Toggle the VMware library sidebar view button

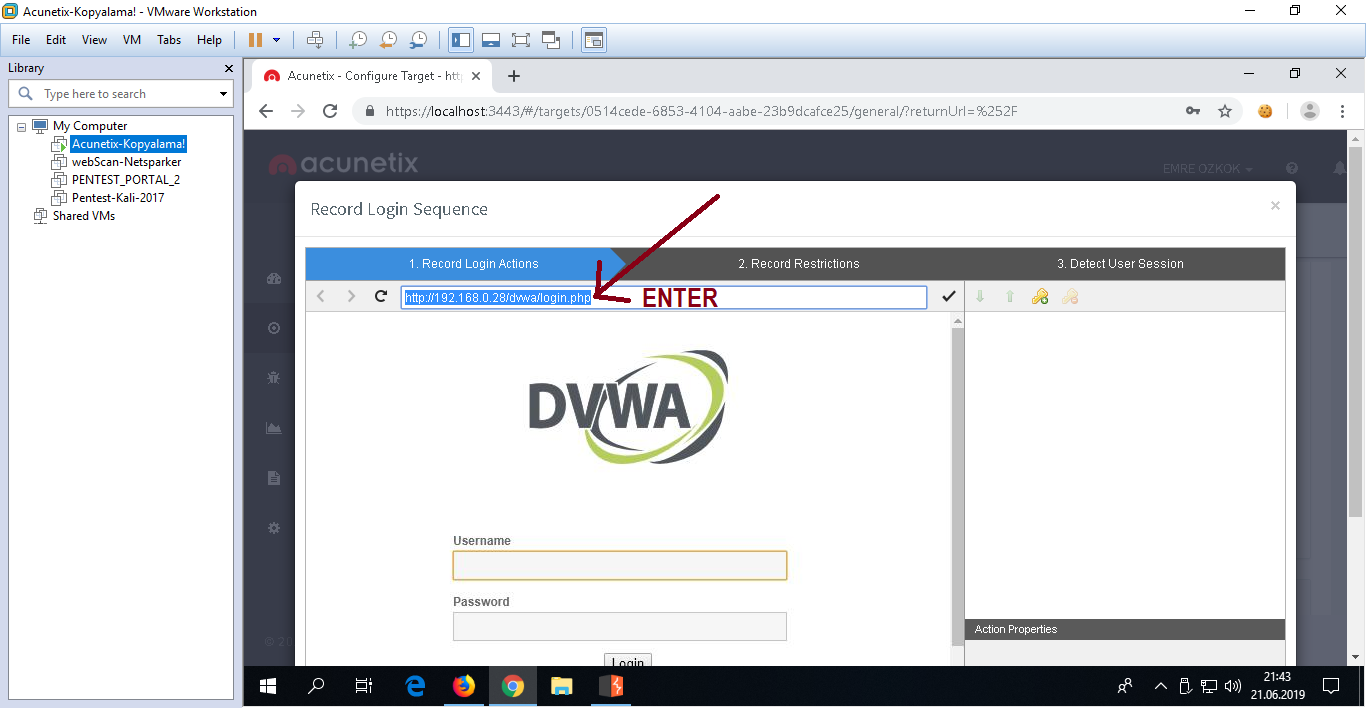[461, 40]
